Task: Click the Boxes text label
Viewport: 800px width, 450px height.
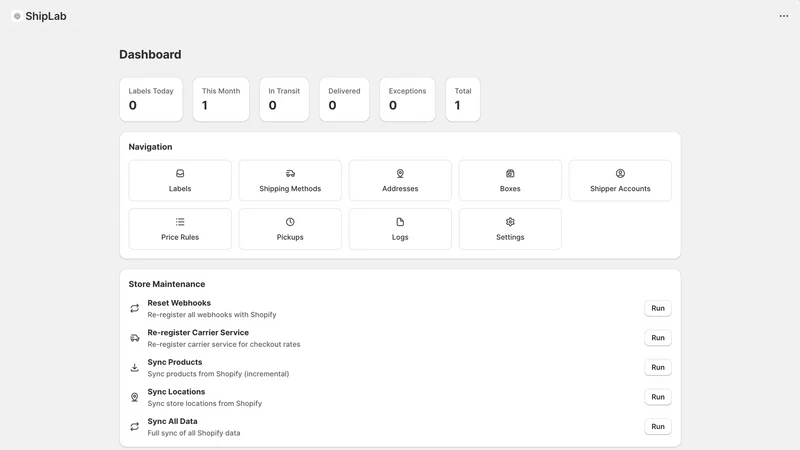Action: (510, 189)
